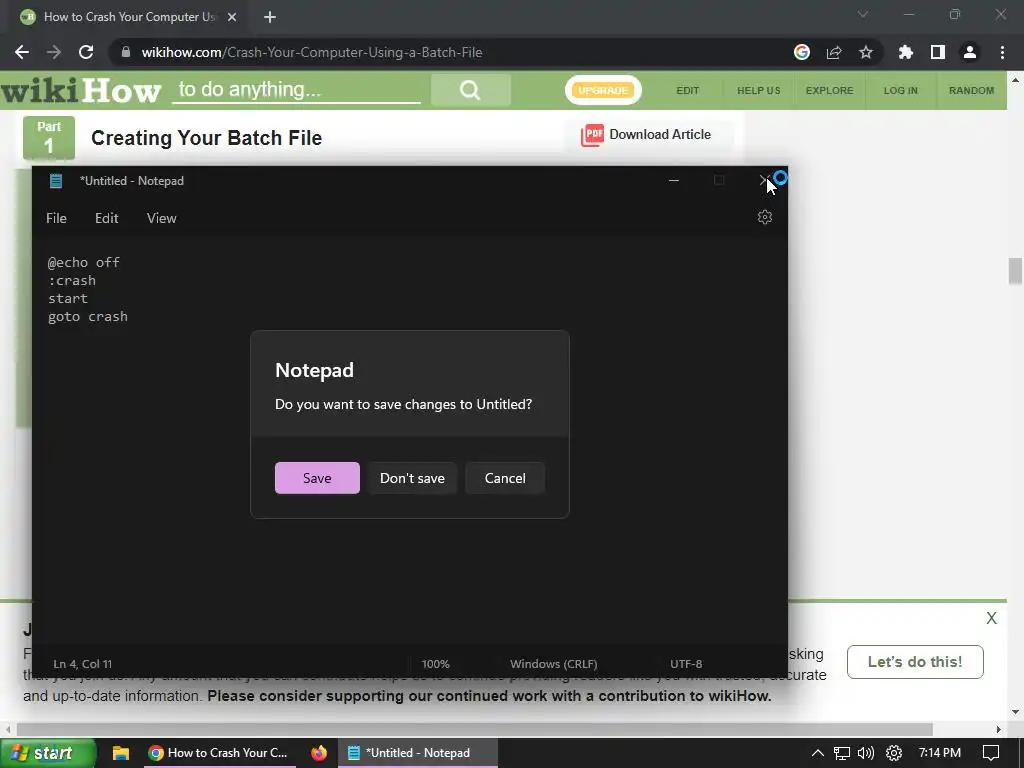Screen dimensions: 1024x768
Task: Select the How to Crash Your Computer tab
Action: (127, 17)
